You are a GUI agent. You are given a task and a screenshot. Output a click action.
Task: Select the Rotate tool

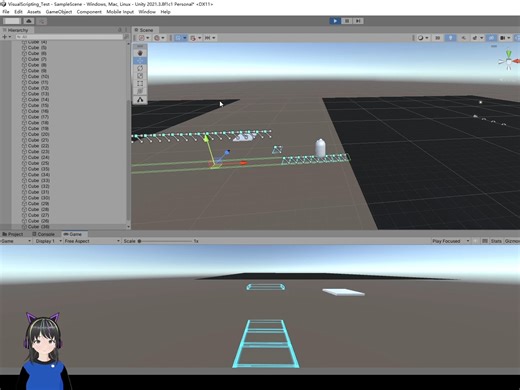(140, 68)
